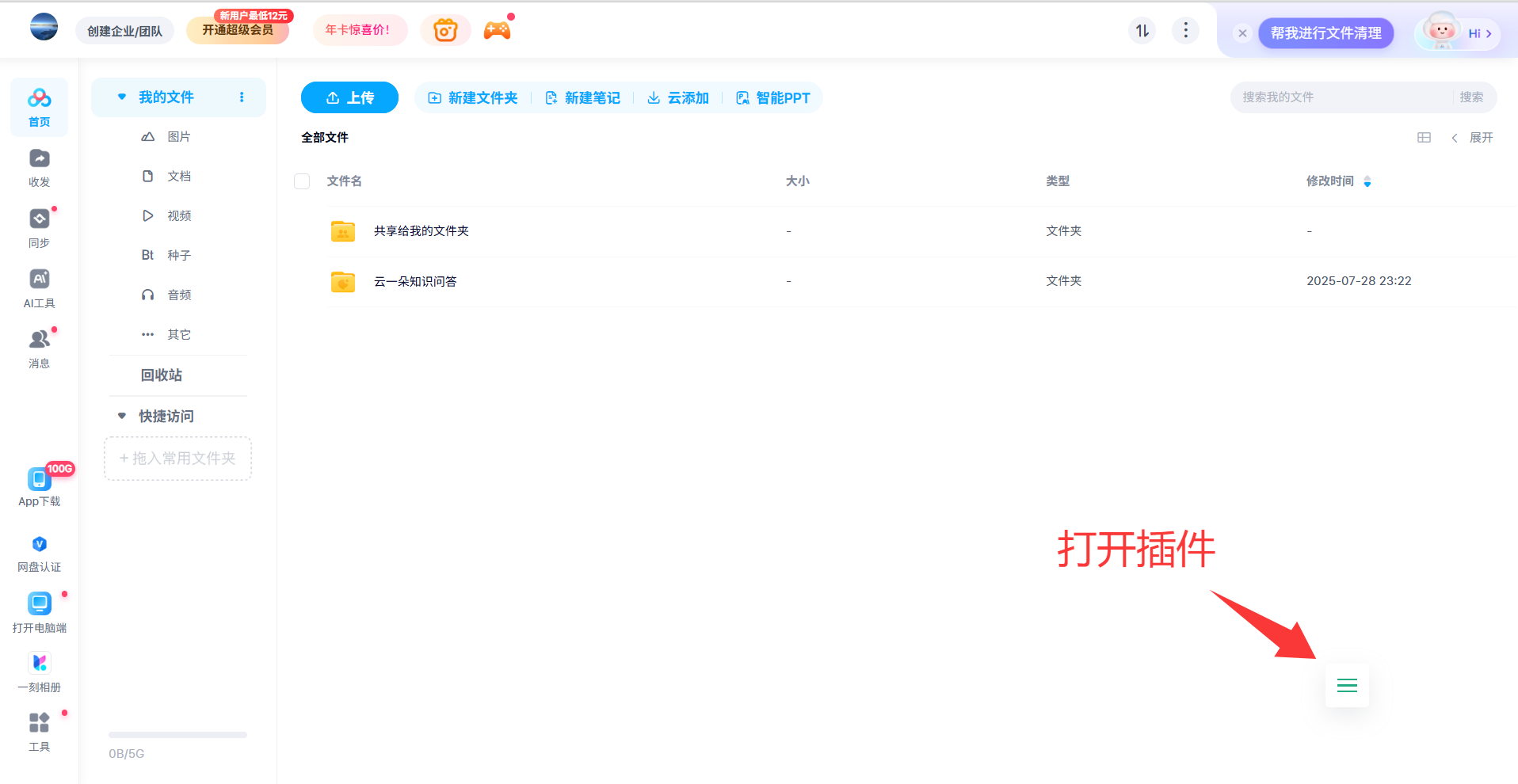Collapse the 我的文件 tree section

122,97
